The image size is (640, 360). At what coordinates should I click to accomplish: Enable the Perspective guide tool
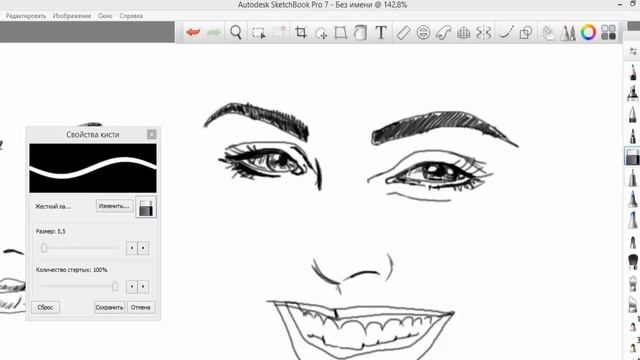(464, 32)
